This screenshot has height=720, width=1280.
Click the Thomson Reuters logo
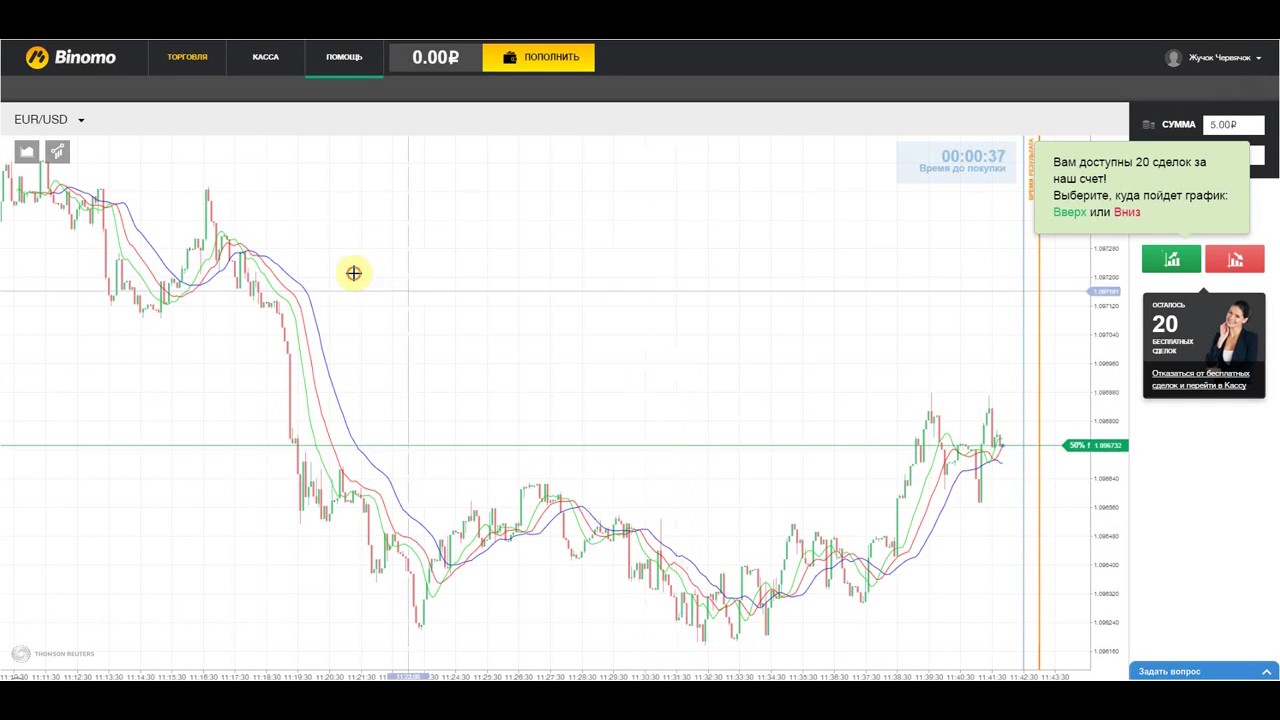53,654
